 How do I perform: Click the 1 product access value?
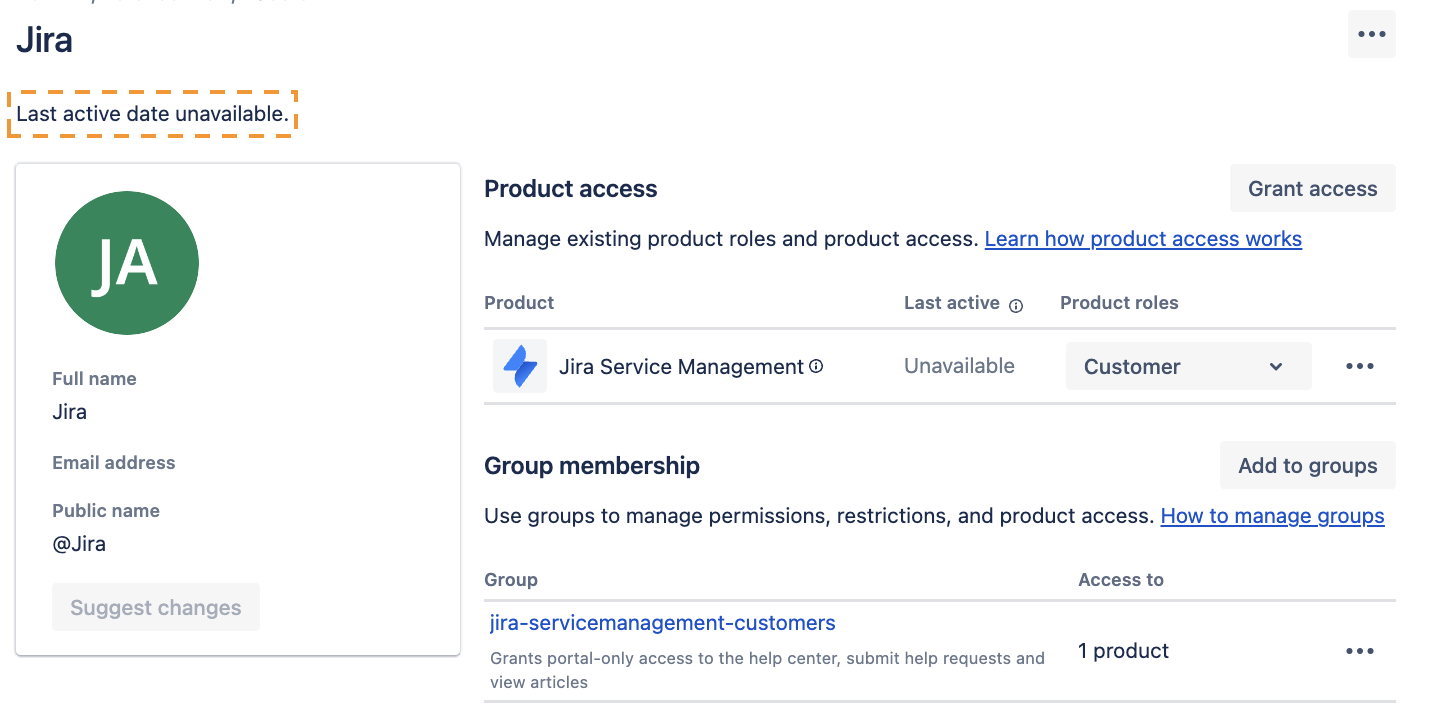(1123, 651)
